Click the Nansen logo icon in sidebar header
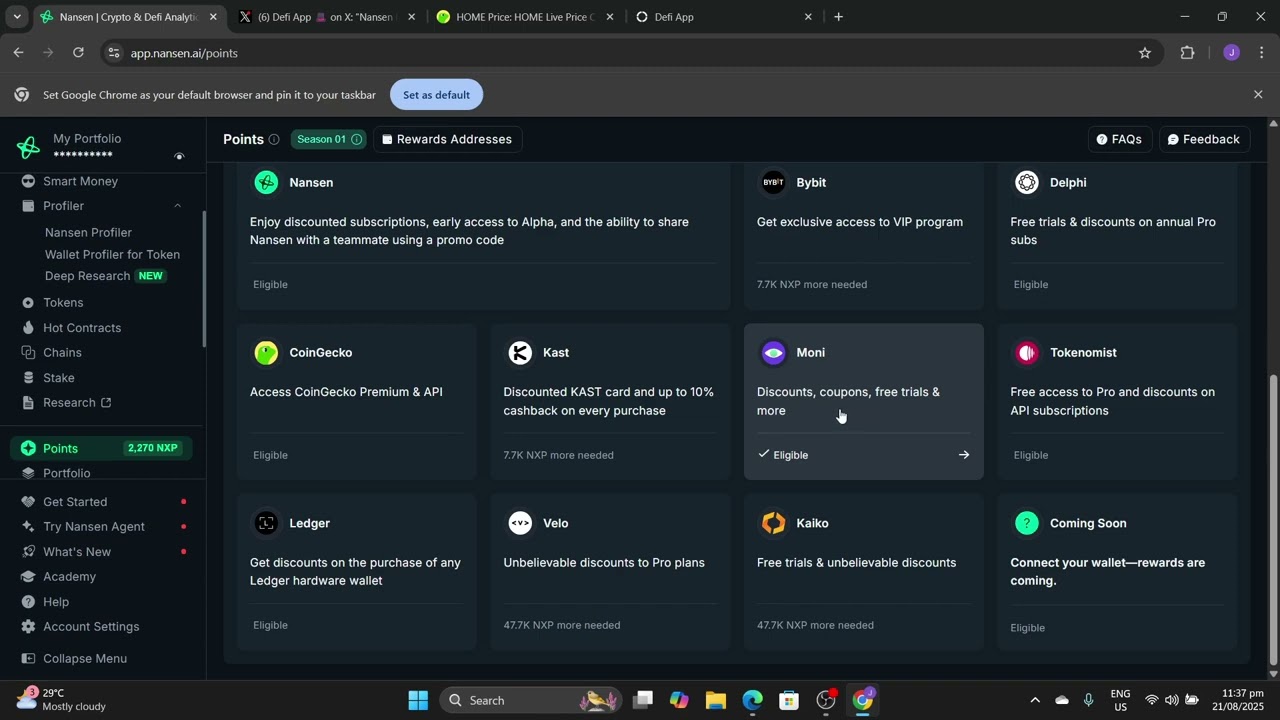Viewport: 1280px width, 720px height. [x=28, y=147]
